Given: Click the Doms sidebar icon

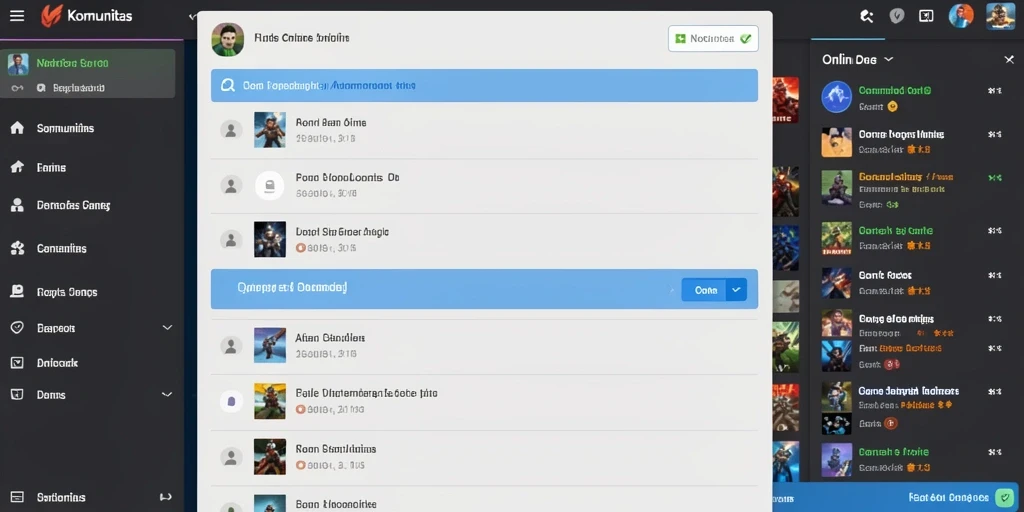Looking at the screenshot, I should click(x=18, y=394).
